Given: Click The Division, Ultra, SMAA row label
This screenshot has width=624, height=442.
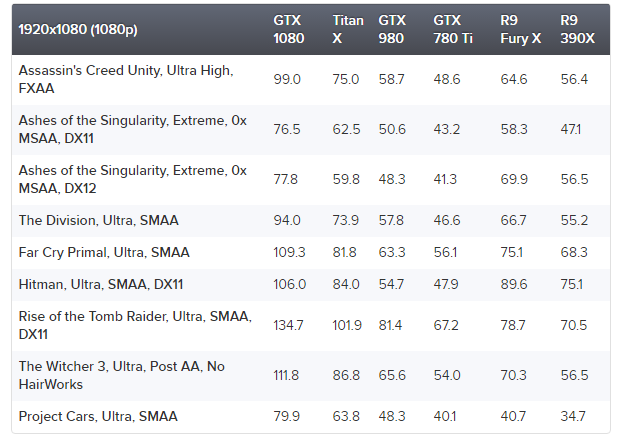Looking at the screenshot, I should click(x=99, y=220).
